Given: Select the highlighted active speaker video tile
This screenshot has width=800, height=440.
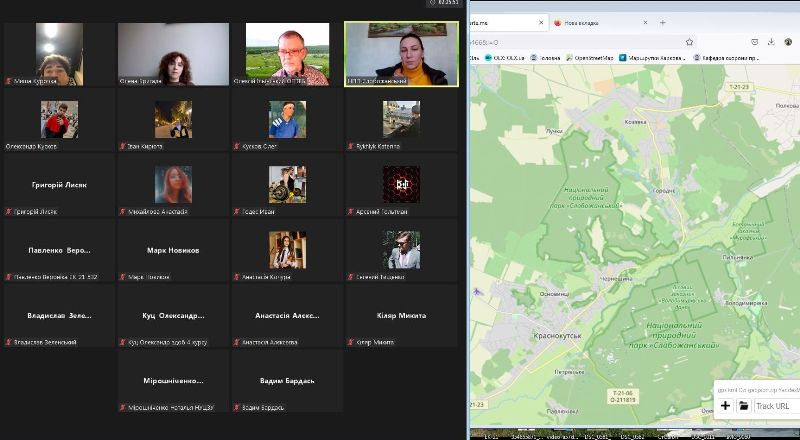Looking at the screenshot, I should point(401,54).
